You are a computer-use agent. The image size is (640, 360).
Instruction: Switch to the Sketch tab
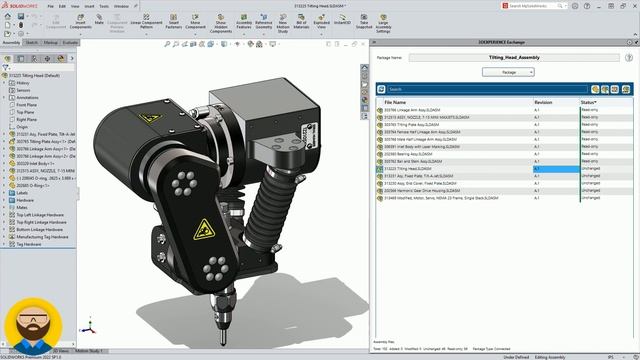coord(31,42)
